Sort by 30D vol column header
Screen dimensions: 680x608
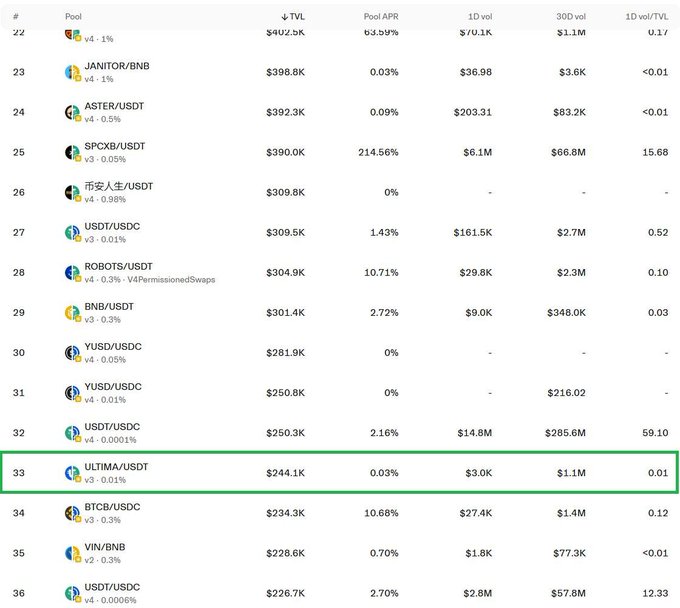[x=571, y=16]
